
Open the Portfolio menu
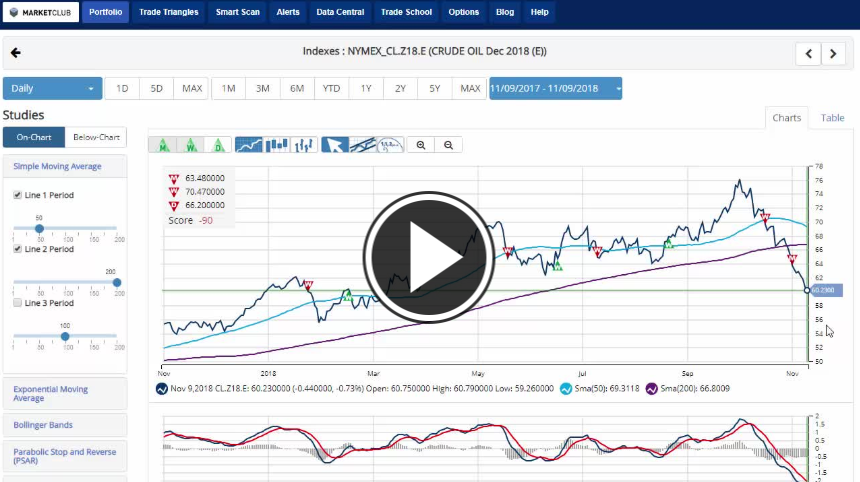(x=105, y=12)
